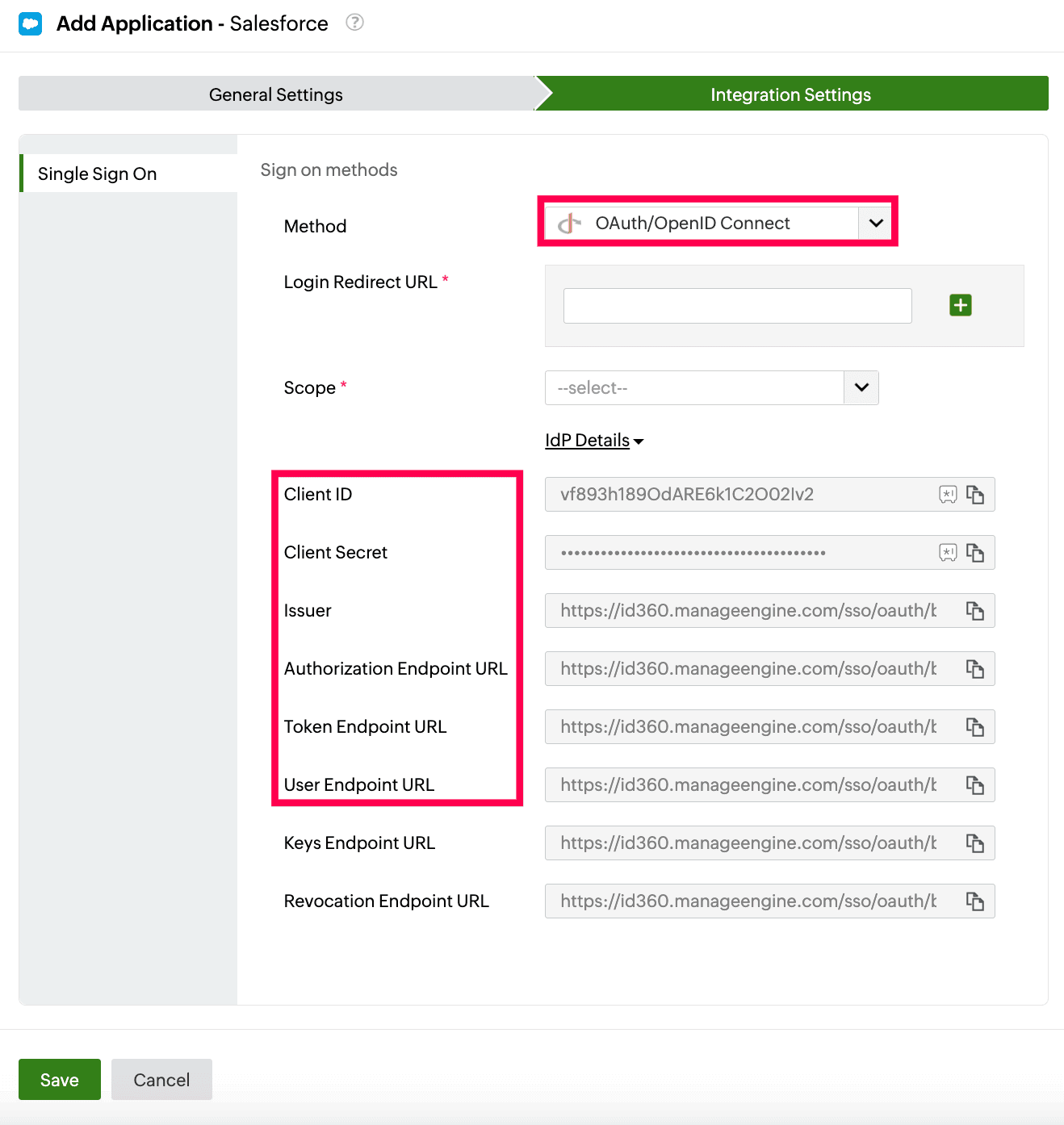Copy the Authorization Endpoint URL
This screenshot has width=1064, height=1125.
click(975, 669)
